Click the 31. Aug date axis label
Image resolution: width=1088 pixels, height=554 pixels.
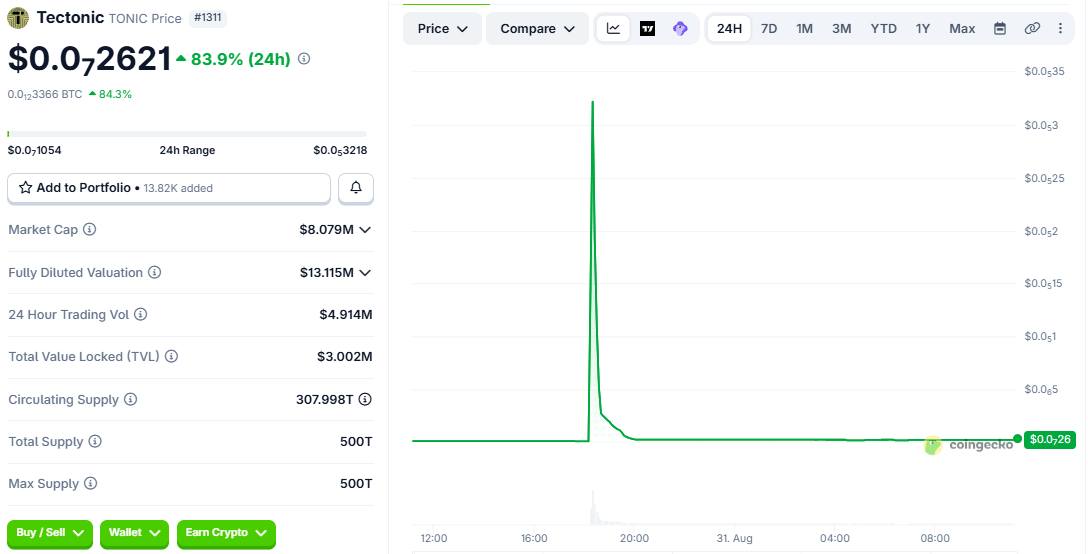[734, 538]
